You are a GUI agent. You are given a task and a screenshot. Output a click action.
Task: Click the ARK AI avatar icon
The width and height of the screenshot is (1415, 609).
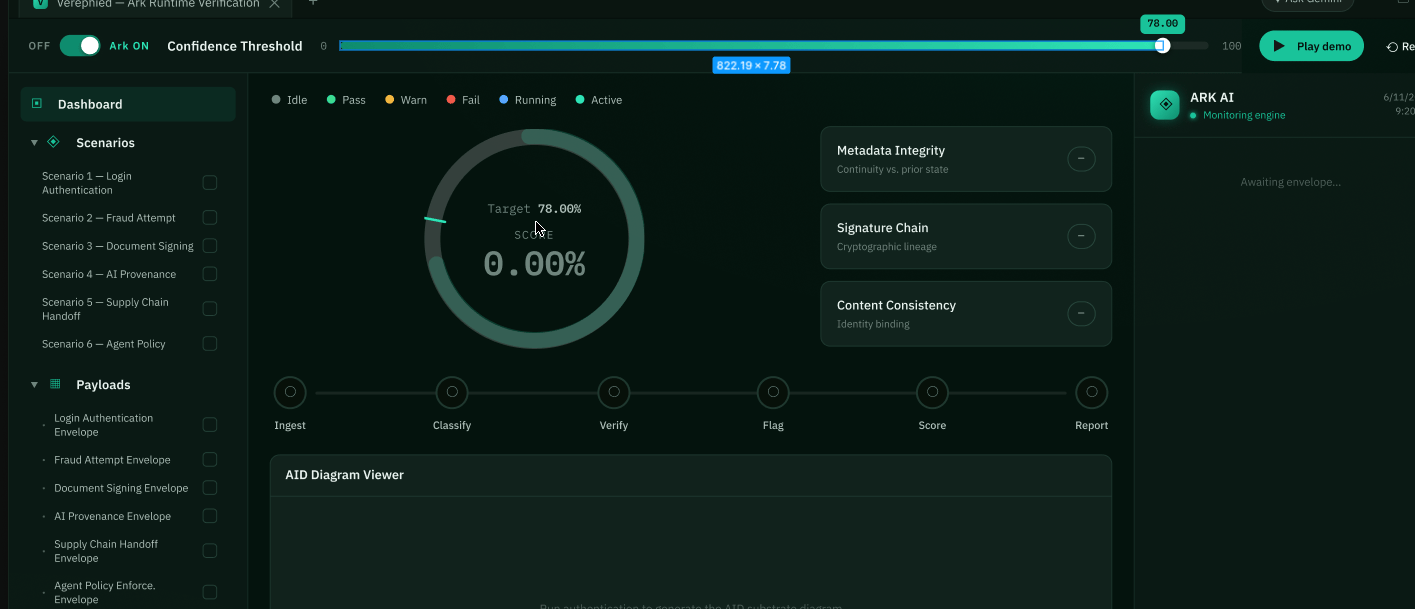(1165, 105)
